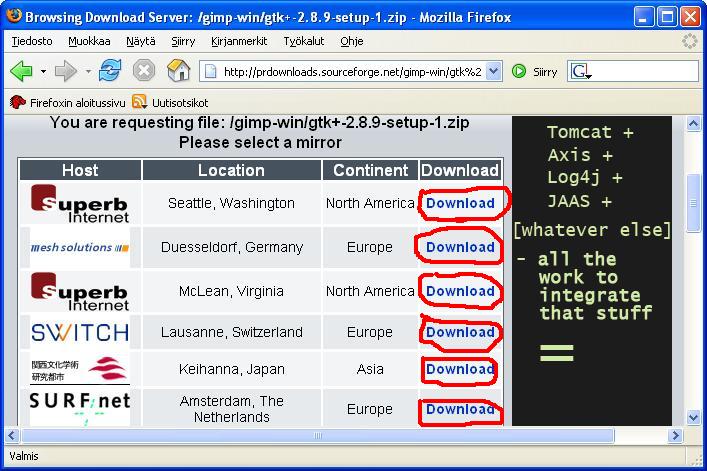Download from the Keihanna, Japan mirror
Image resolution: width=707 pixels, height=471 pixels.
pos(460,369)
